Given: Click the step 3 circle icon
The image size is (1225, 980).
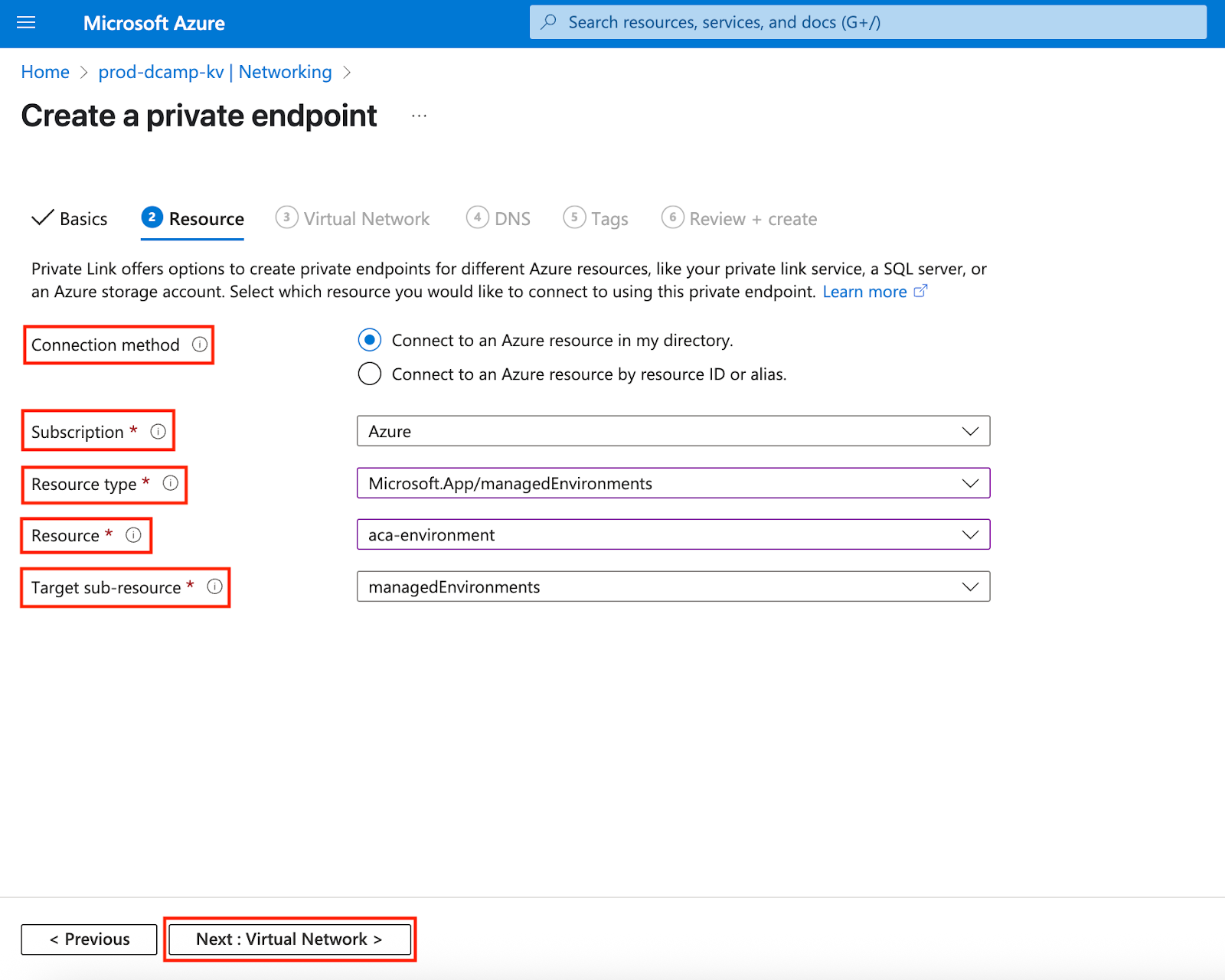Looking at the screenshot, I should pyautogui.click(x=286, y=217).
